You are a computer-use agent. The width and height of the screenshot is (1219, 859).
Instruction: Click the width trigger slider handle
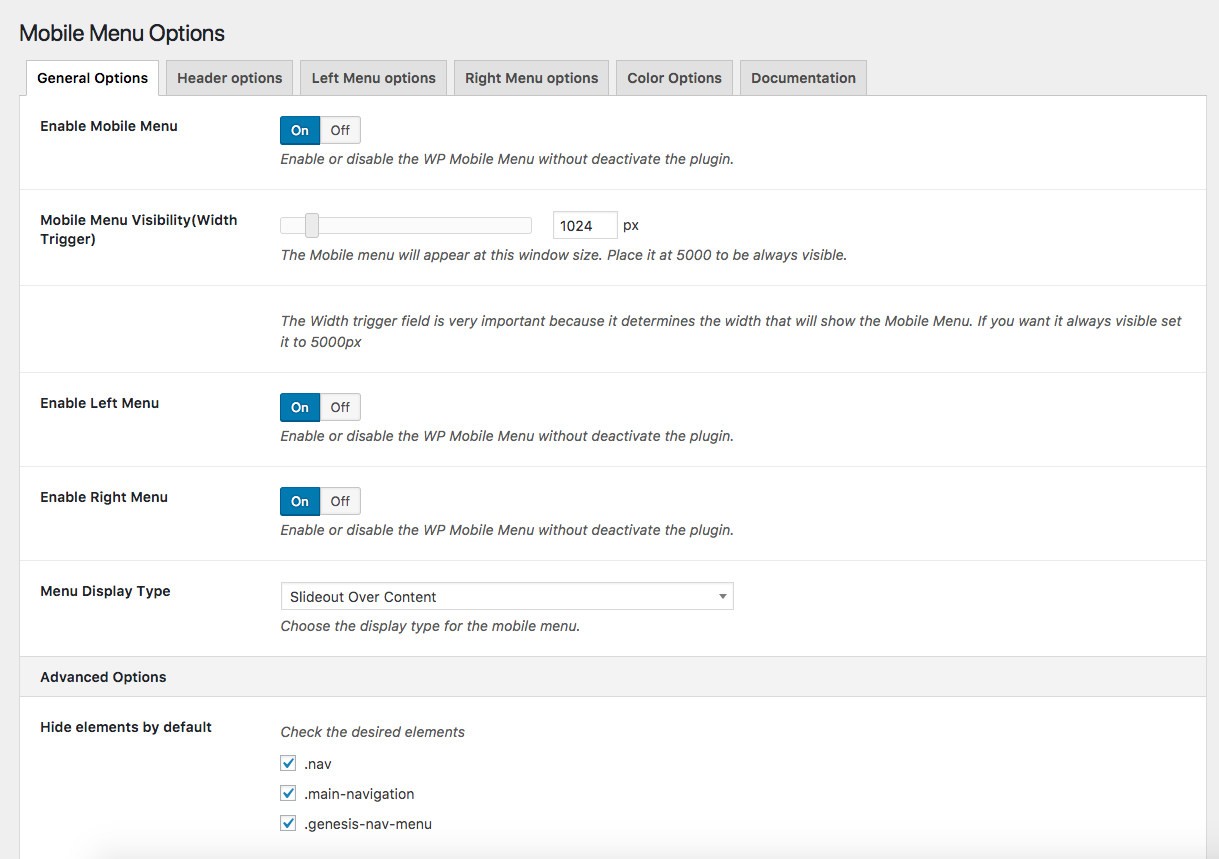point(312,226)
